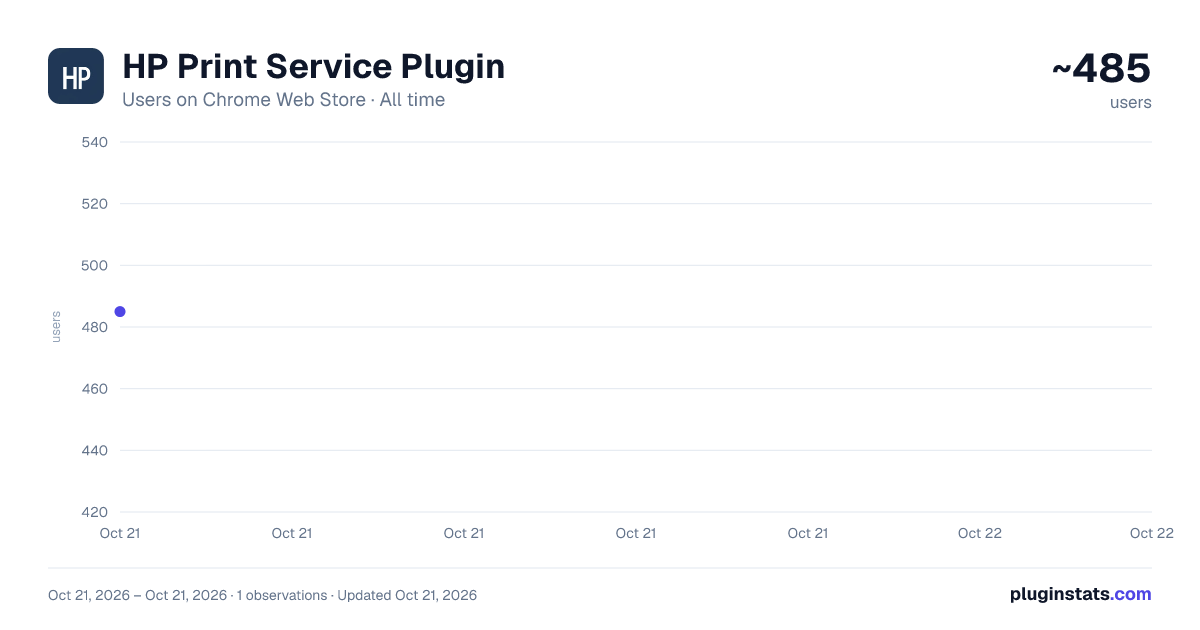Image resolution: width=1200 pixels, height=630 pixels.
Task: Click the 460 y-axis label
Action: coord(94,389)
